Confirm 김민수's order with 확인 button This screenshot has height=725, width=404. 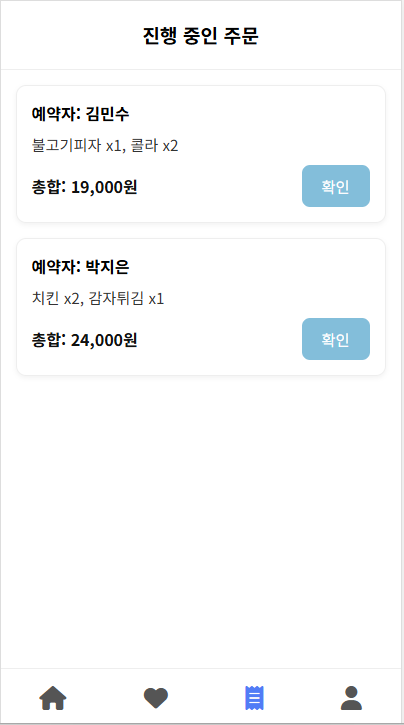336,186
